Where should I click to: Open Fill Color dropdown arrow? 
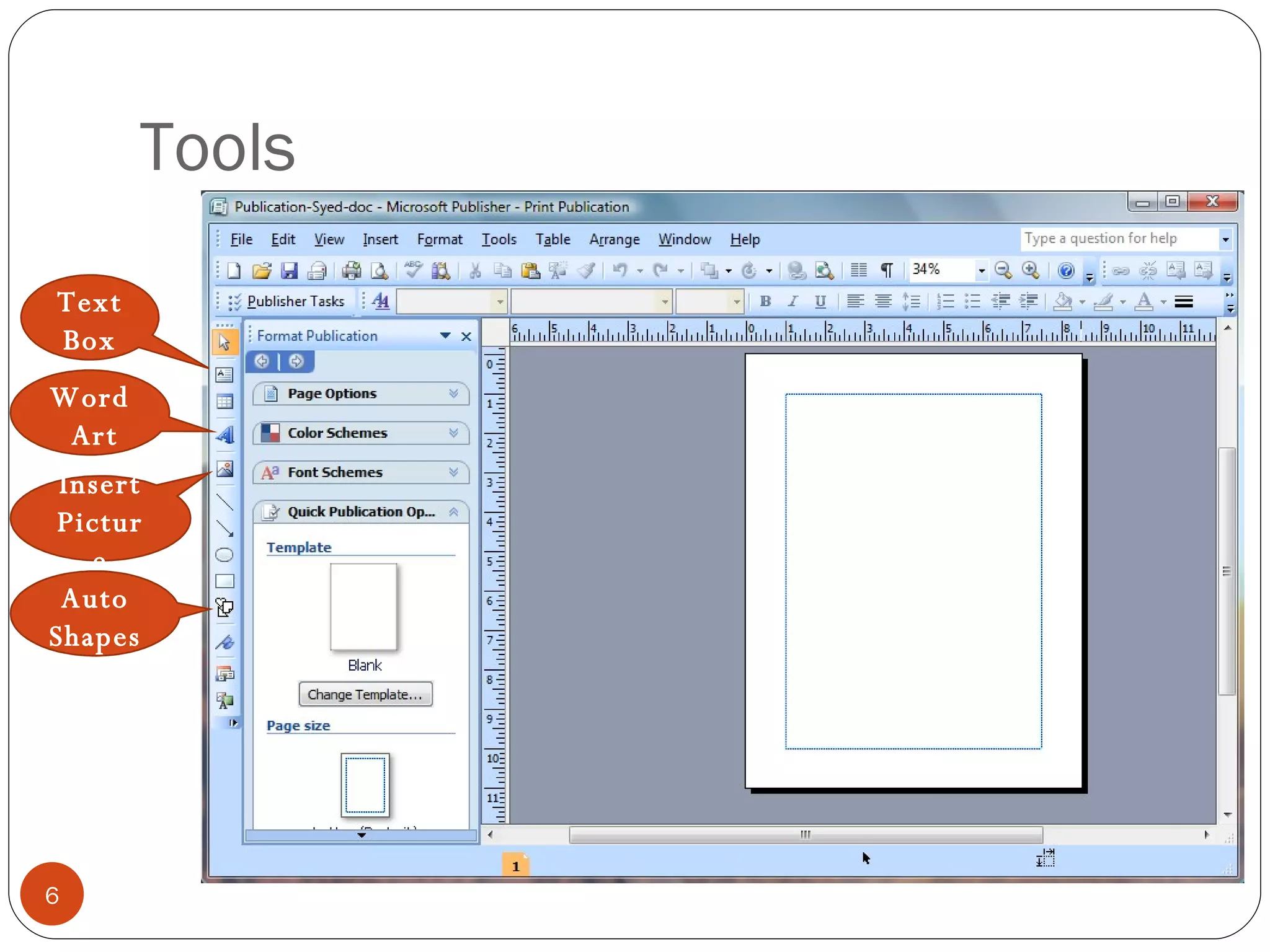tap(1082, 302)
